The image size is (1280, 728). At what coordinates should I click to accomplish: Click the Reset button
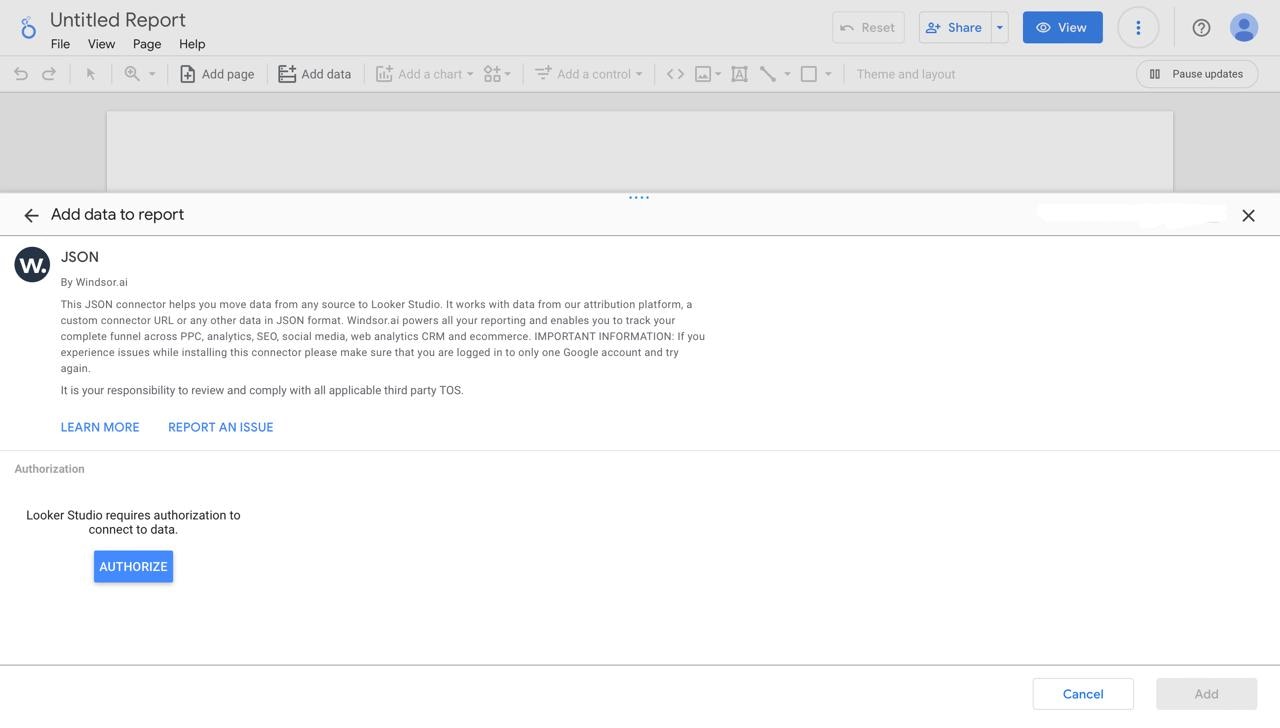click(868, 27)
